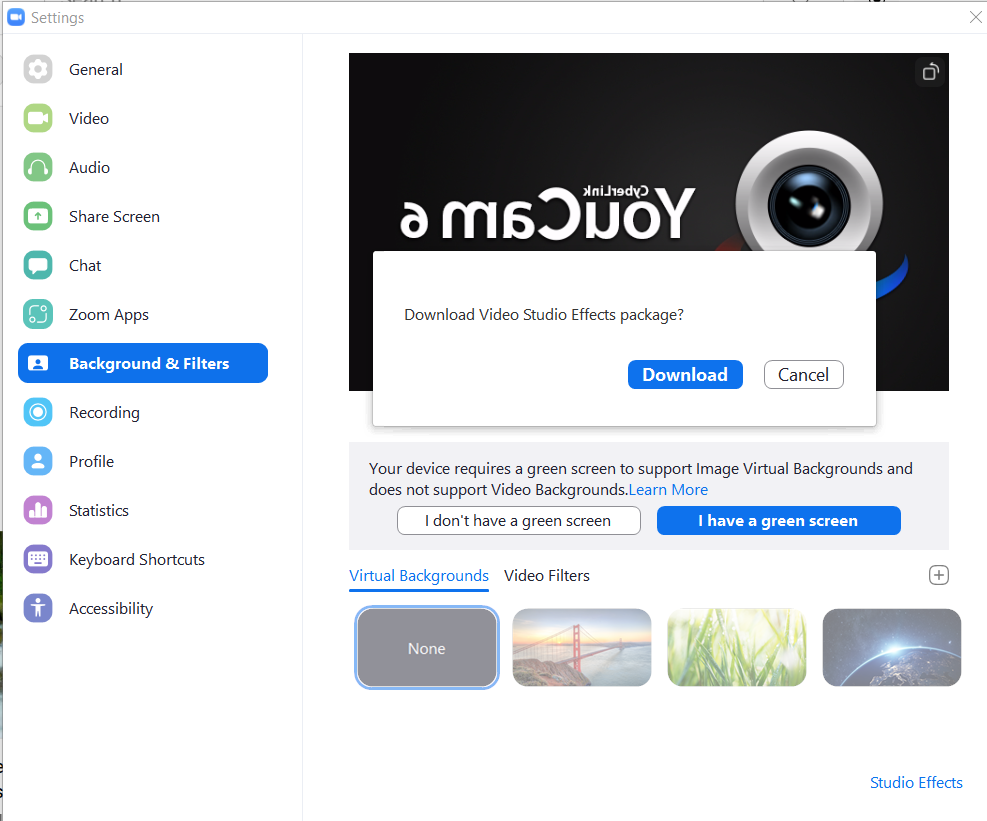
Task: Indicate I don't have a green screen
Action: pyautogui.click(x=518, y=520)
